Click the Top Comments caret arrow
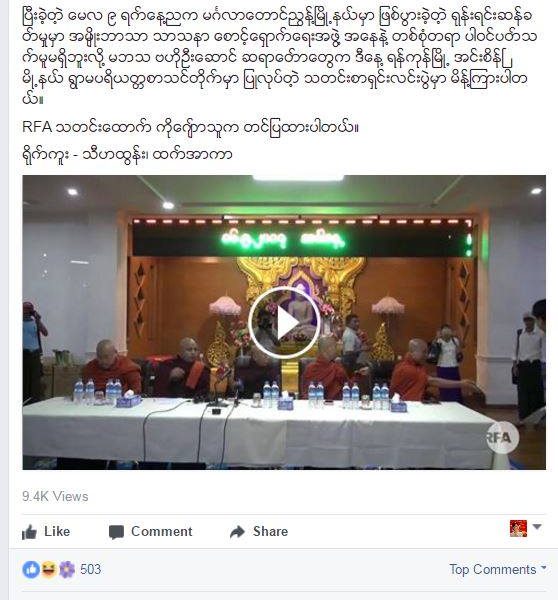The height and width of the screenshot is (600, 558). (543, 568)
